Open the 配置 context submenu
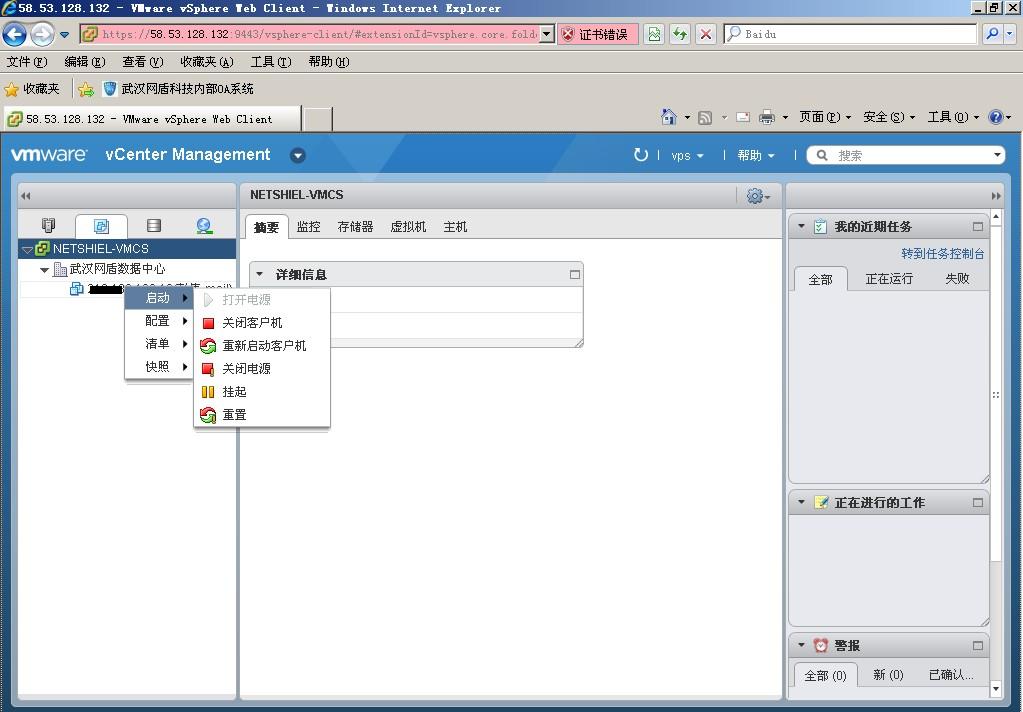Screen dimensions: 1023x712 click(159, 320)
